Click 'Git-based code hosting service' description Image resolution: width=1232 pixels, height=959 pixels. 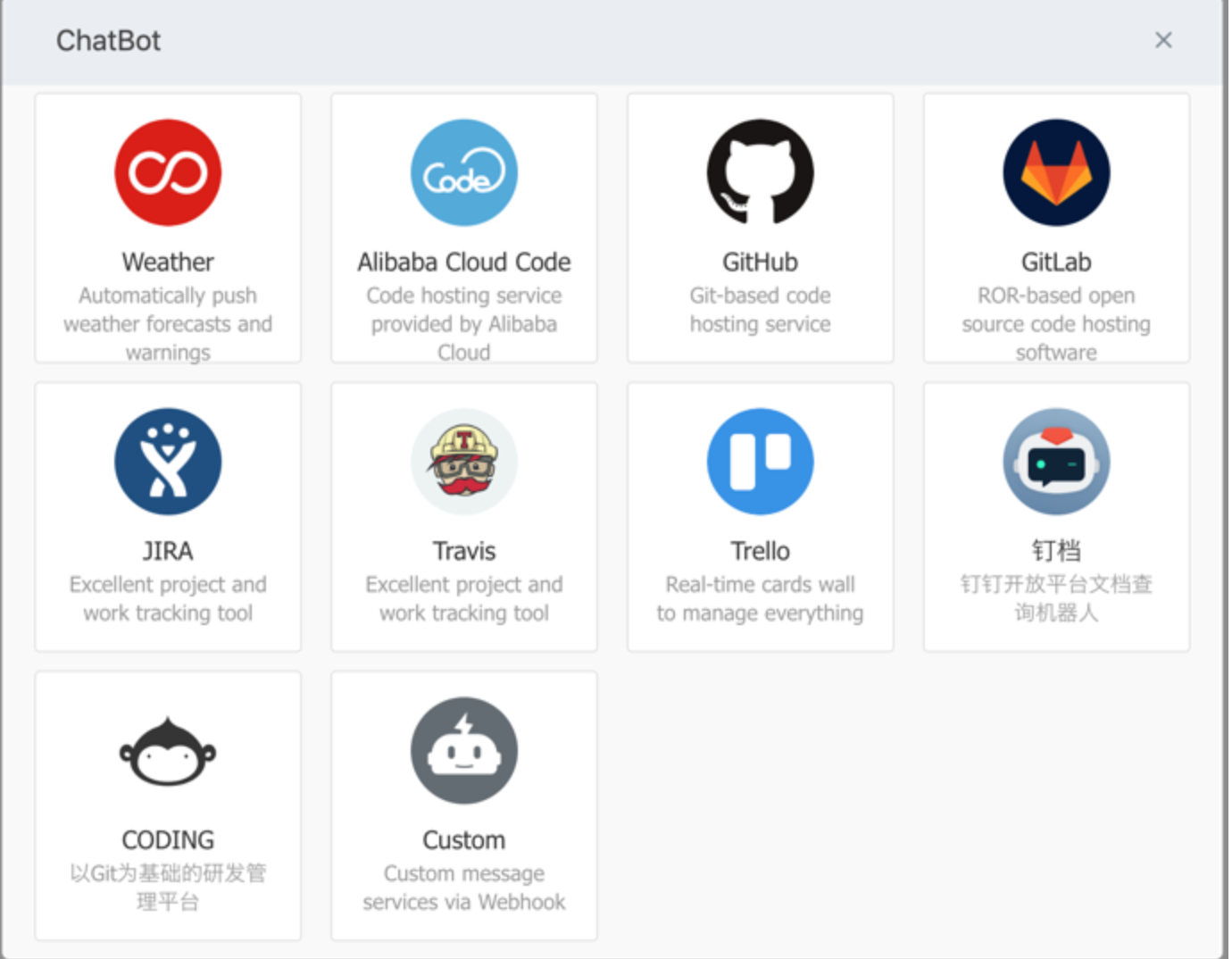coord(761,310)
